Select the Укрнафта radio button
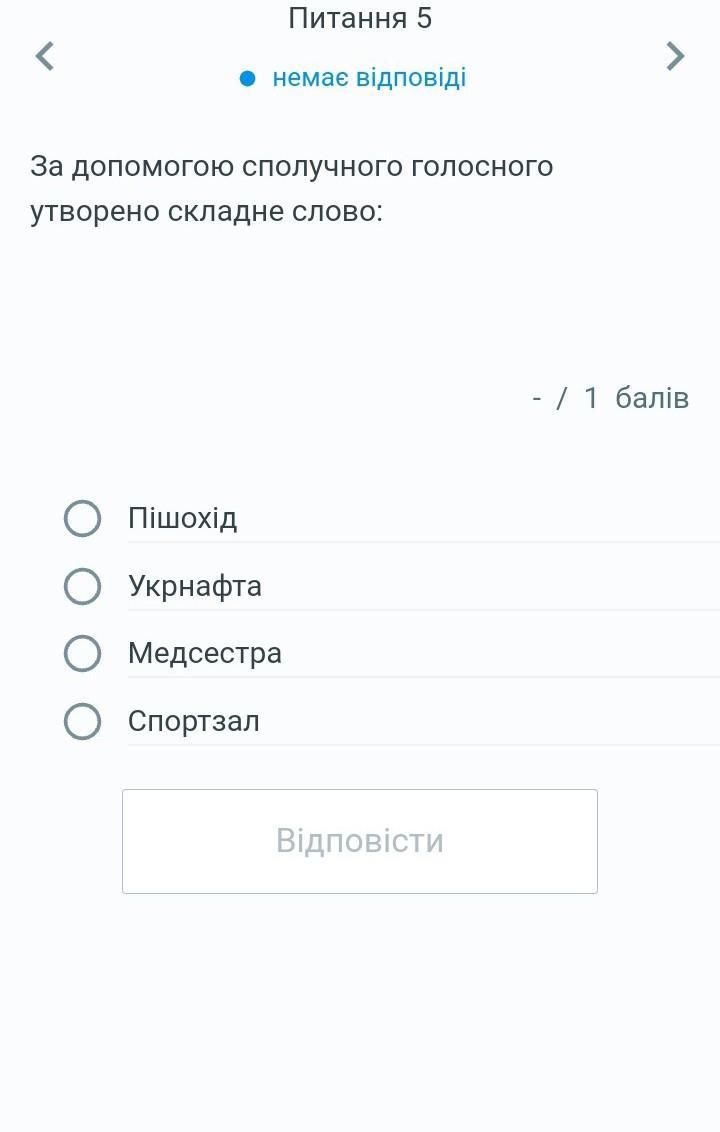The width and height of the screenshot is (720, 1132). [x=82, y=586]
